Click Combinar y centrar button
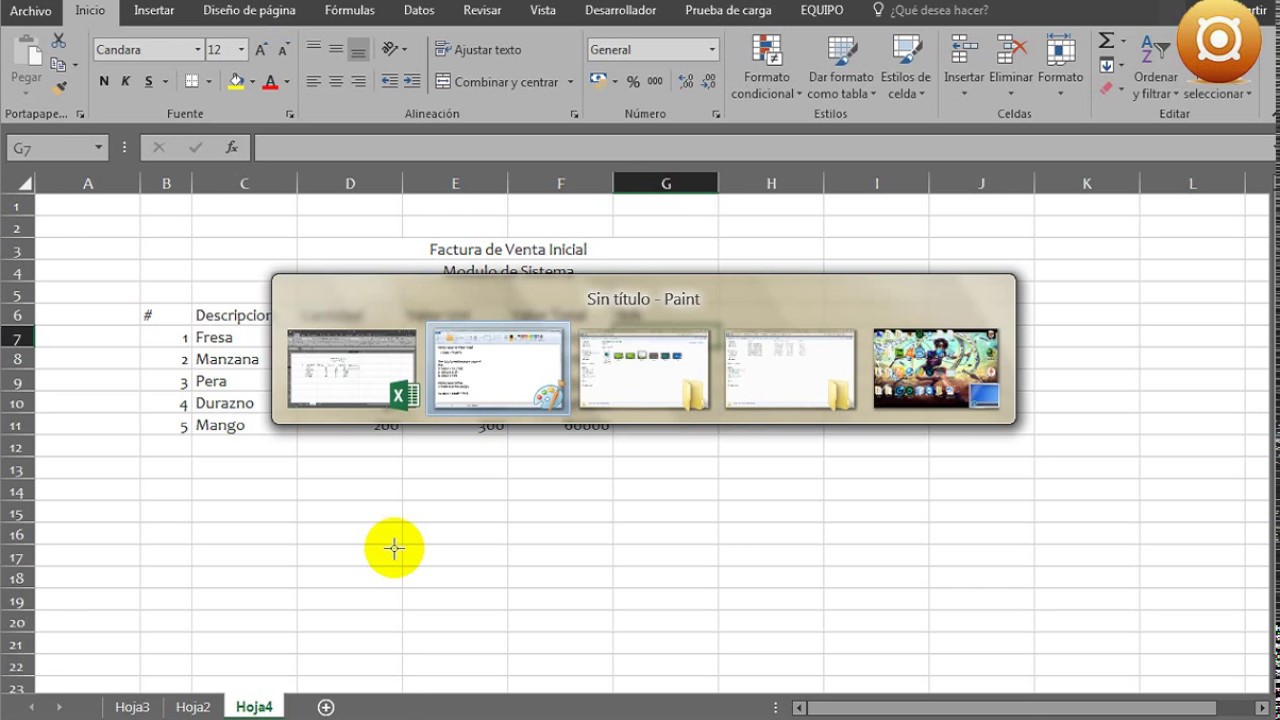The height and width of the screenshot is (720, 1280). [x=497, y=82]
